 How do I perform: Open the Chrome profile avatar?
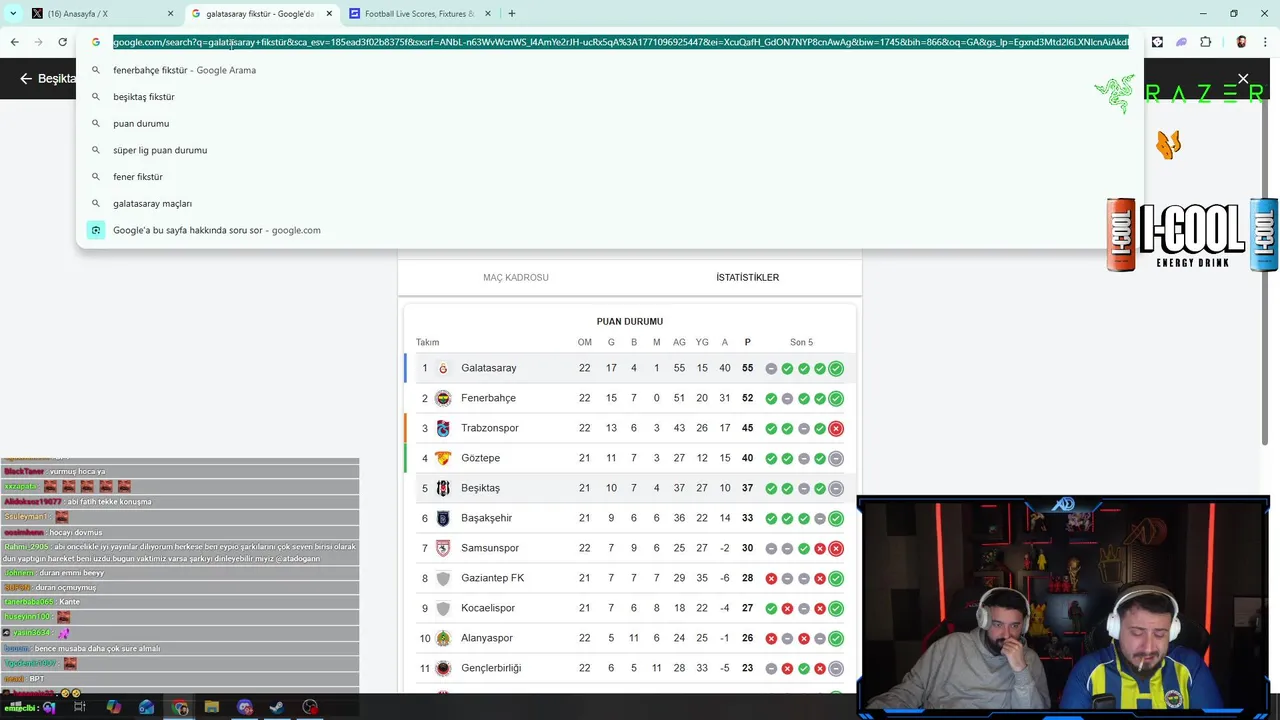pos(1241,42)
